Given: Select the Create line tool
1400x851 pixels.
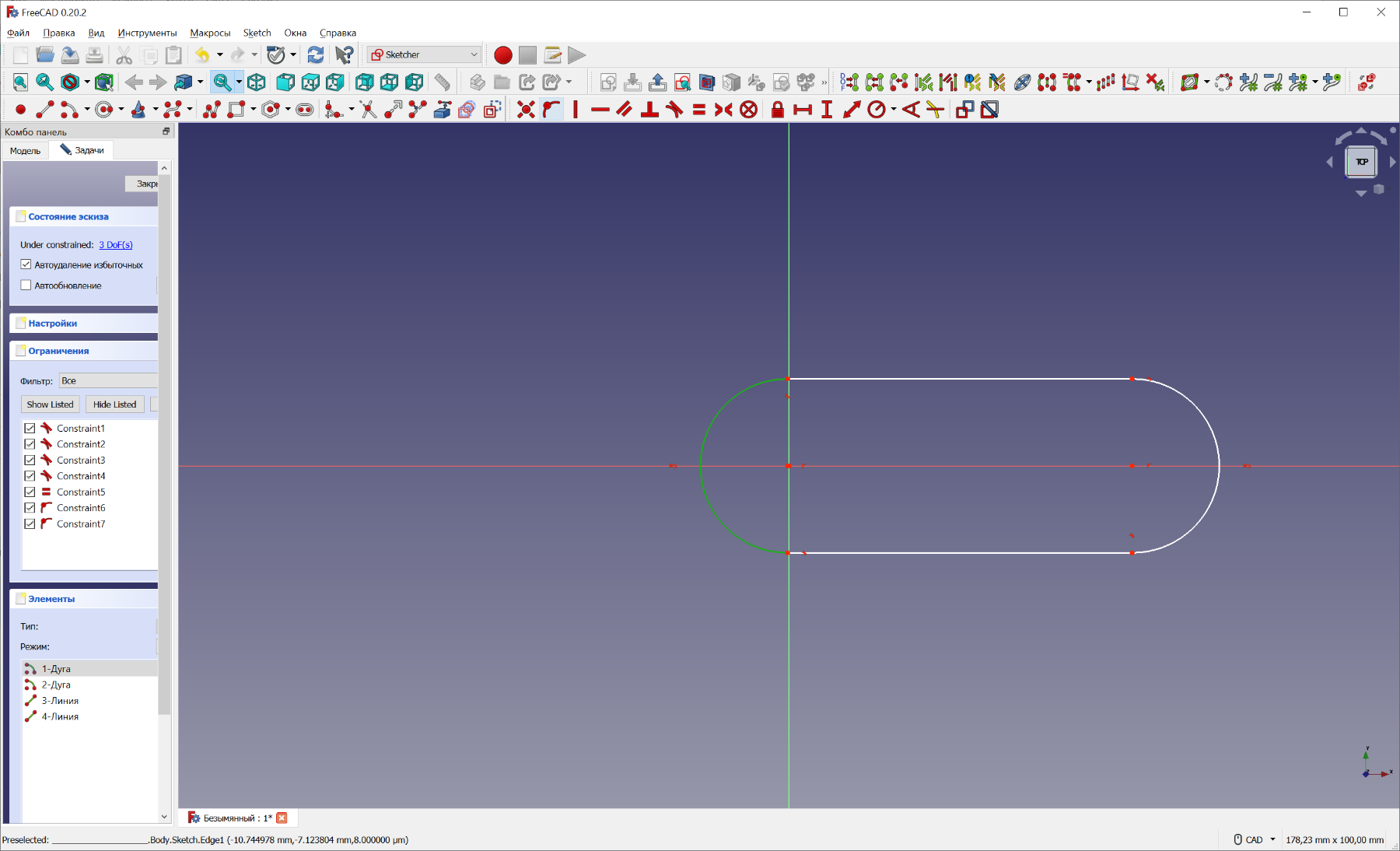Looking at the screenshot, I should click(x=45, y=110).
